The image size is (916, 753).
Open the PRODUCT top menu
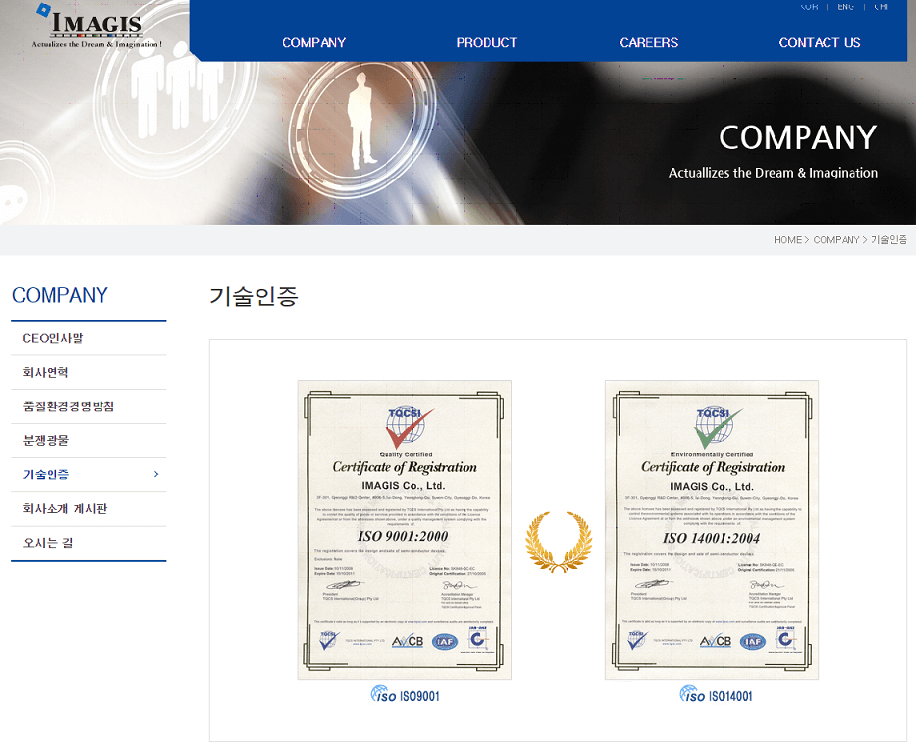pyautogui.click(x=487, y=43)
